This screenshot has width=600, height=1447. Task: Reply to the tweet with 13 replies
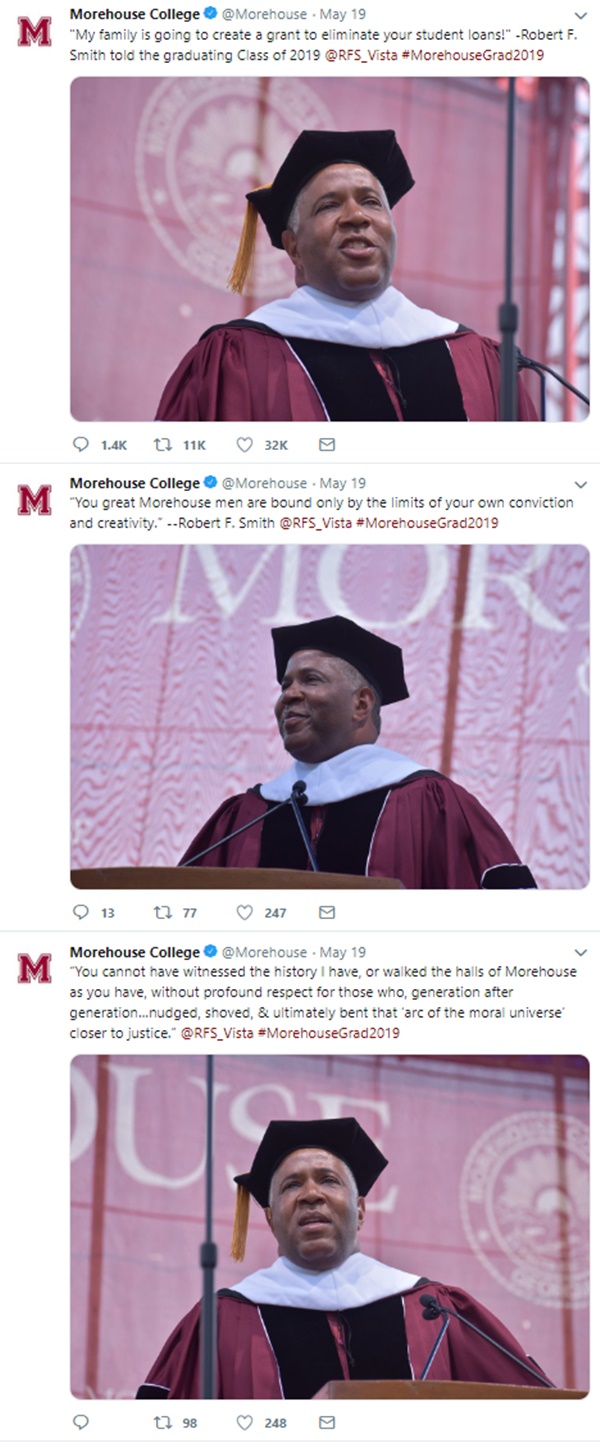click(x=82, y=912)
